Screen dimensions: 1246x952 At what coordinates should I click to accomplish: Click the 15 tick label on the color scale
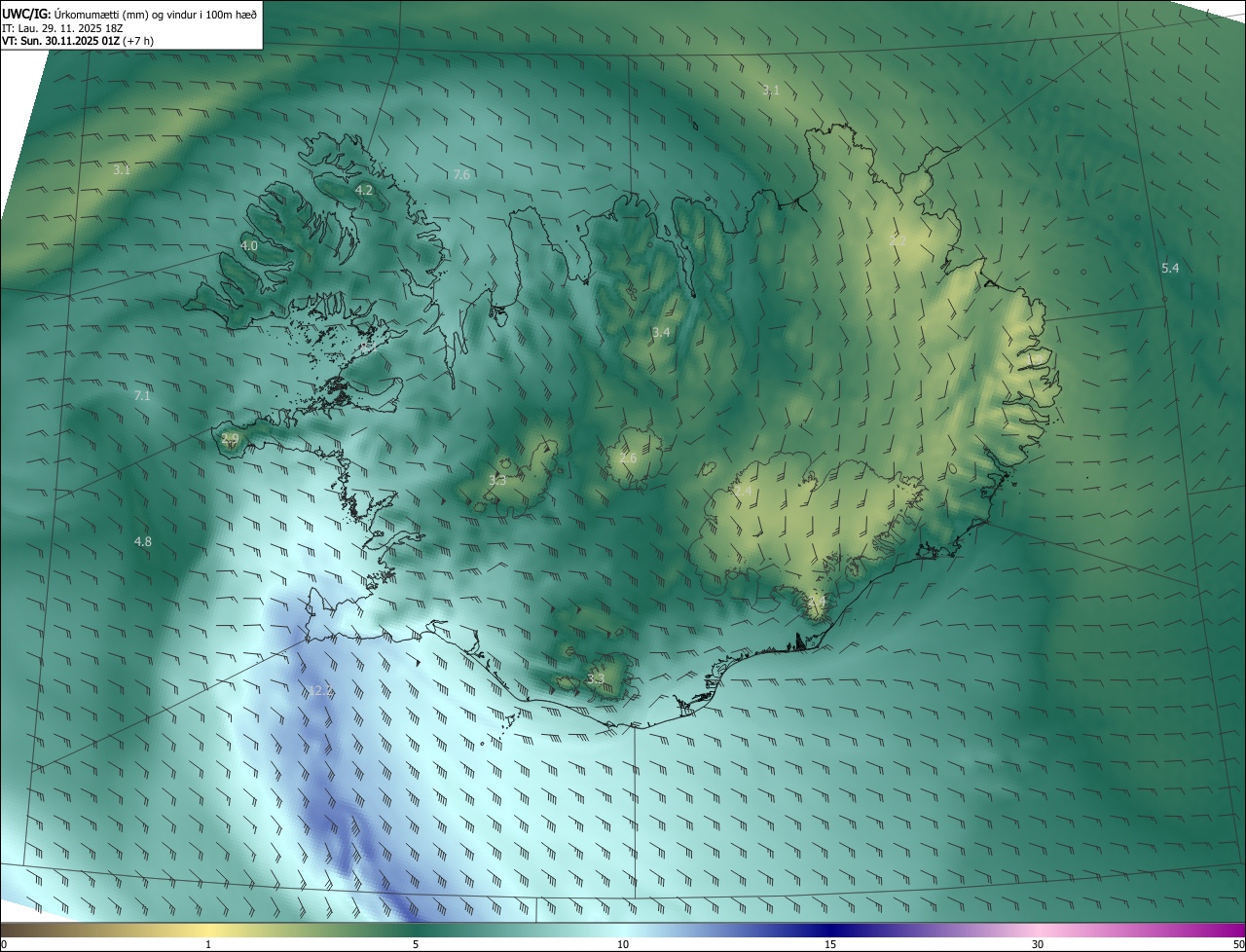point(830,944)
